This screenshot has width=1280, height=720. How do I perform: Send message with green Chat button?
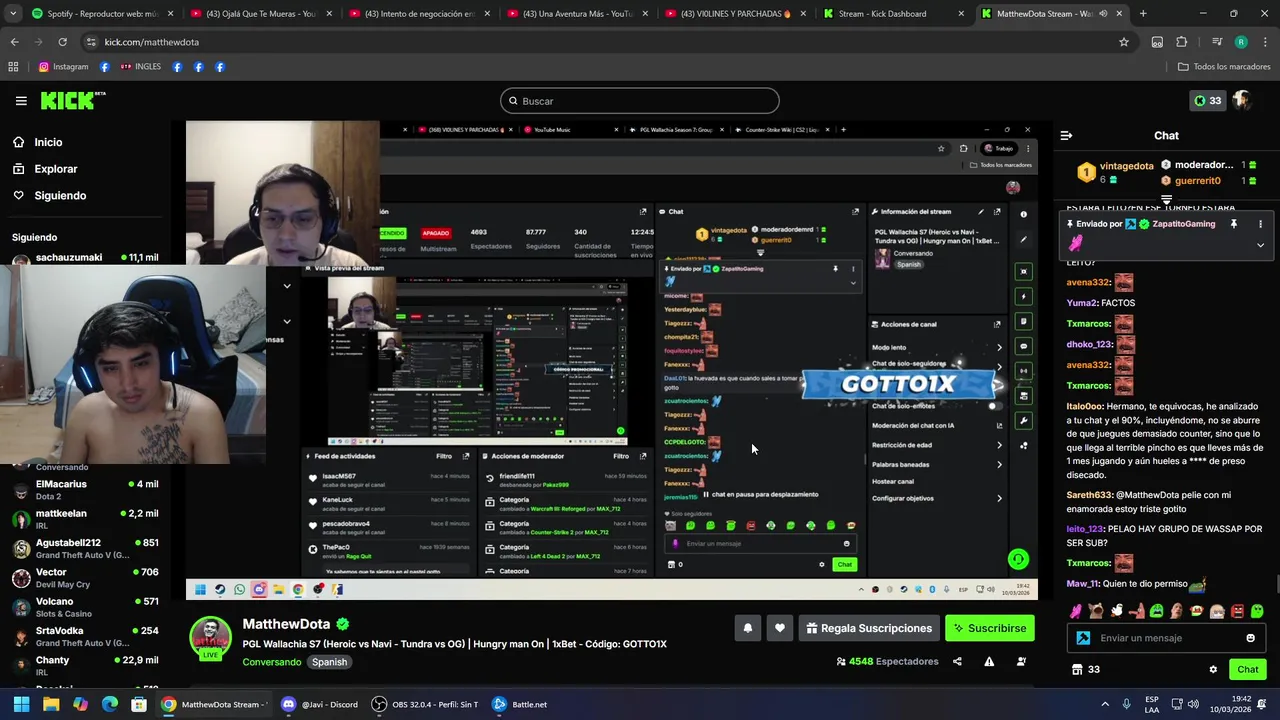tap(1247, 670)
